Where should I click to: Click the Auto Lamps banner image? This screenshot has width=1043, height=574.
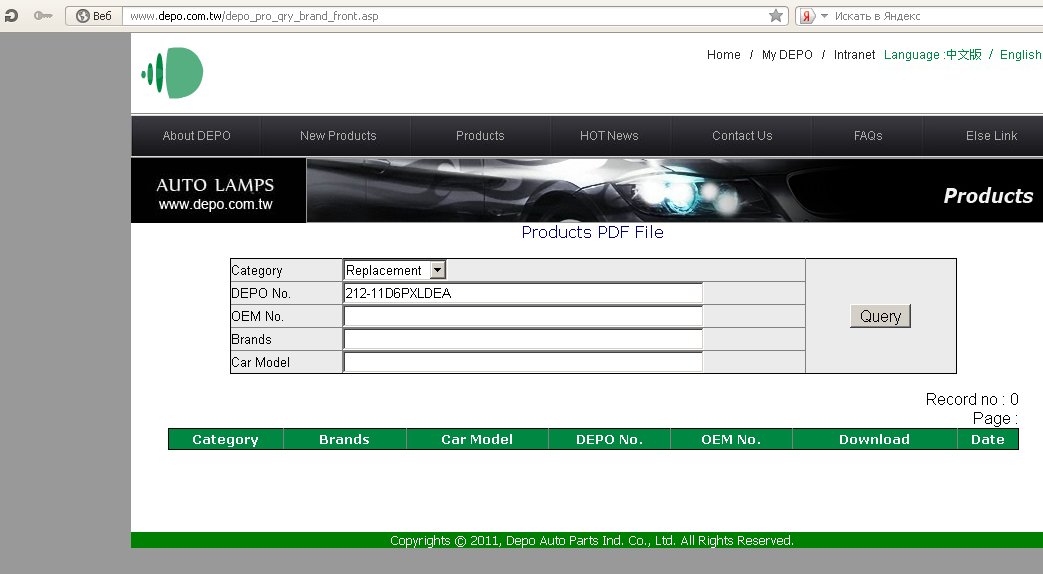point(587,190)
